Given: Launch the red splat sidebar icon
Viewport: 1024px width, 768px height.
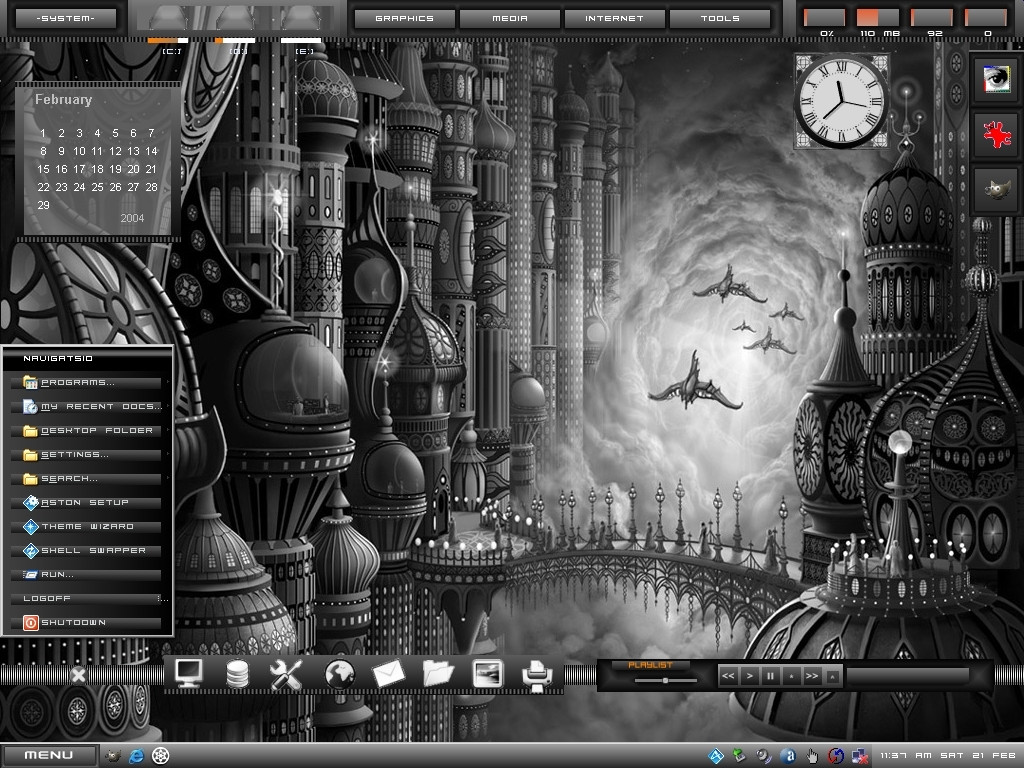Looking at the screenshot, I should pyautogui.click(x=997, y=134).
